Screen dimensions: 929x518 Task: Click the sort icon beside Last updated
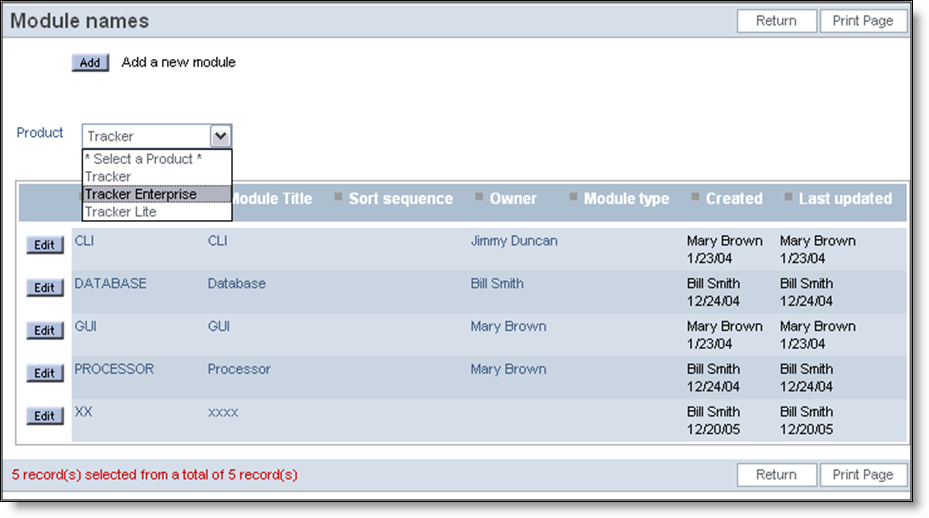(x=789, y=196)
